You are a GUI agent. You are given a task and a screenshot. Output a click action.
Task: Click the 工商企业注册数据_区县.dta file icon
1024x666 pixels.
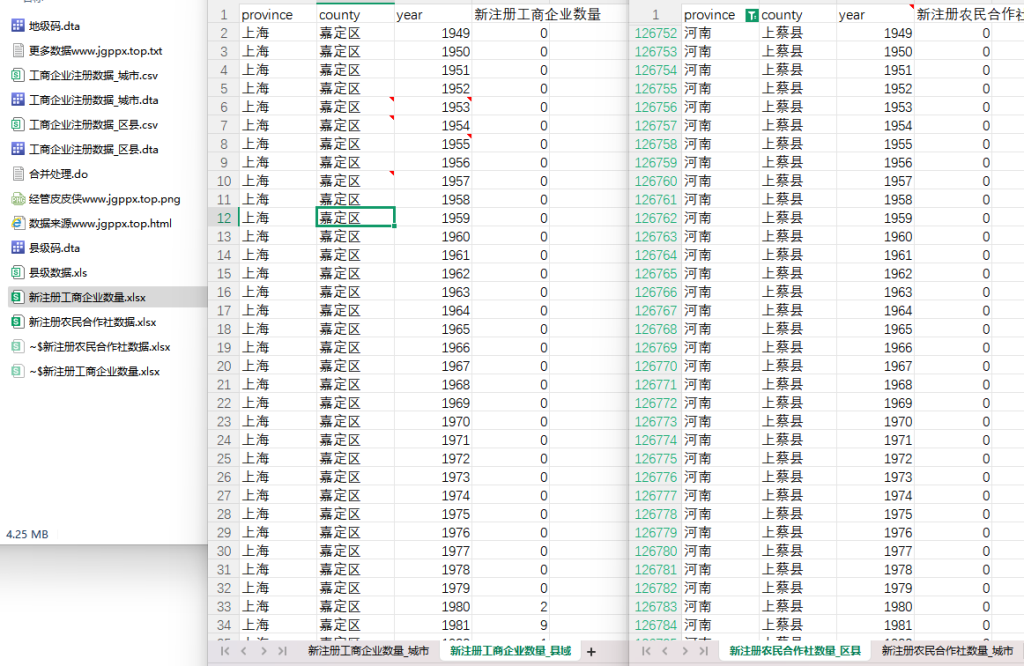pyautogui.click(x=18, y=150)
